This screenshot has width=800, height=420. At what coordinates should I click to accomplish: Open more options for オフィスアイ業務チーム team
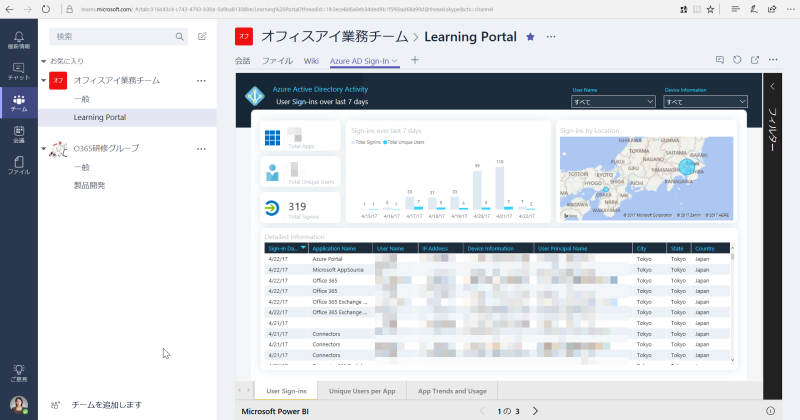[x=202, y=81]
